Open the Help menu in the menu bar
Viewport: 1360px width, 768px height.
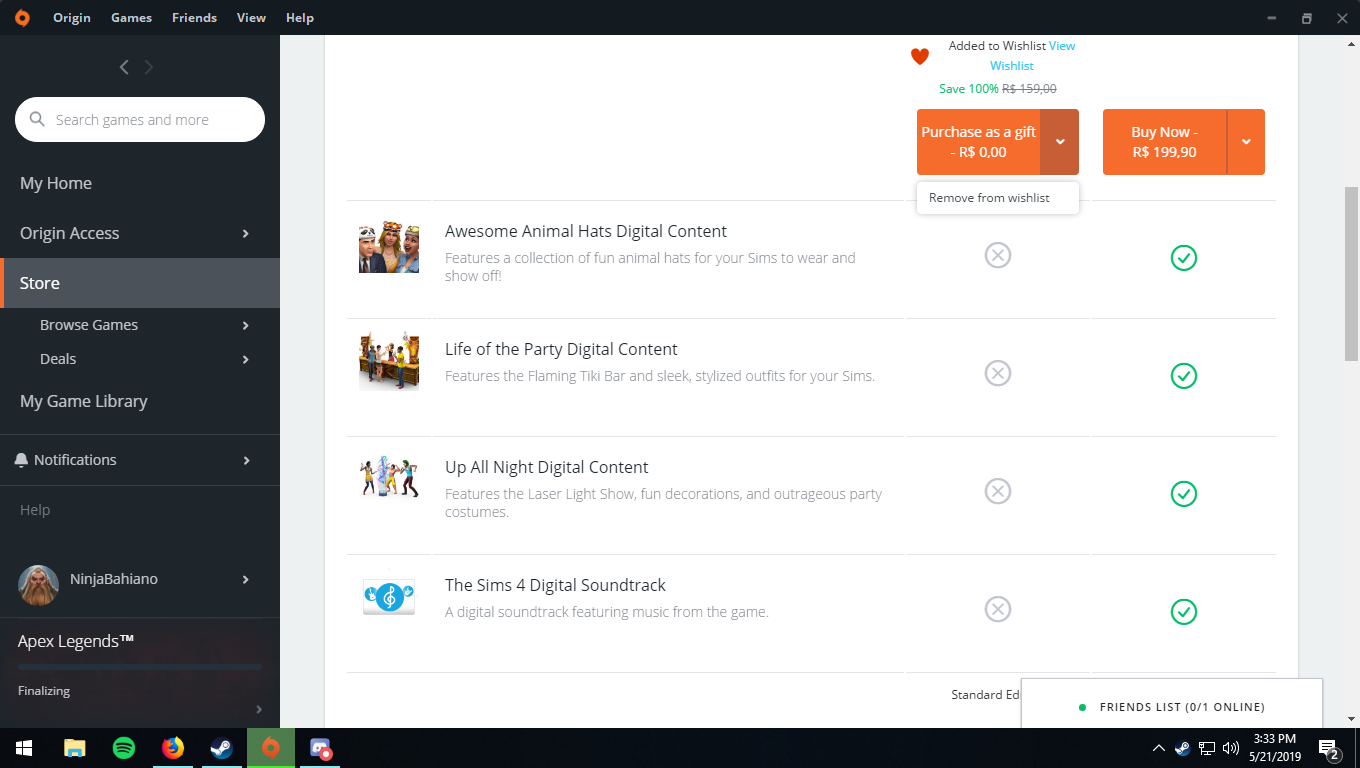click(299, 18)
